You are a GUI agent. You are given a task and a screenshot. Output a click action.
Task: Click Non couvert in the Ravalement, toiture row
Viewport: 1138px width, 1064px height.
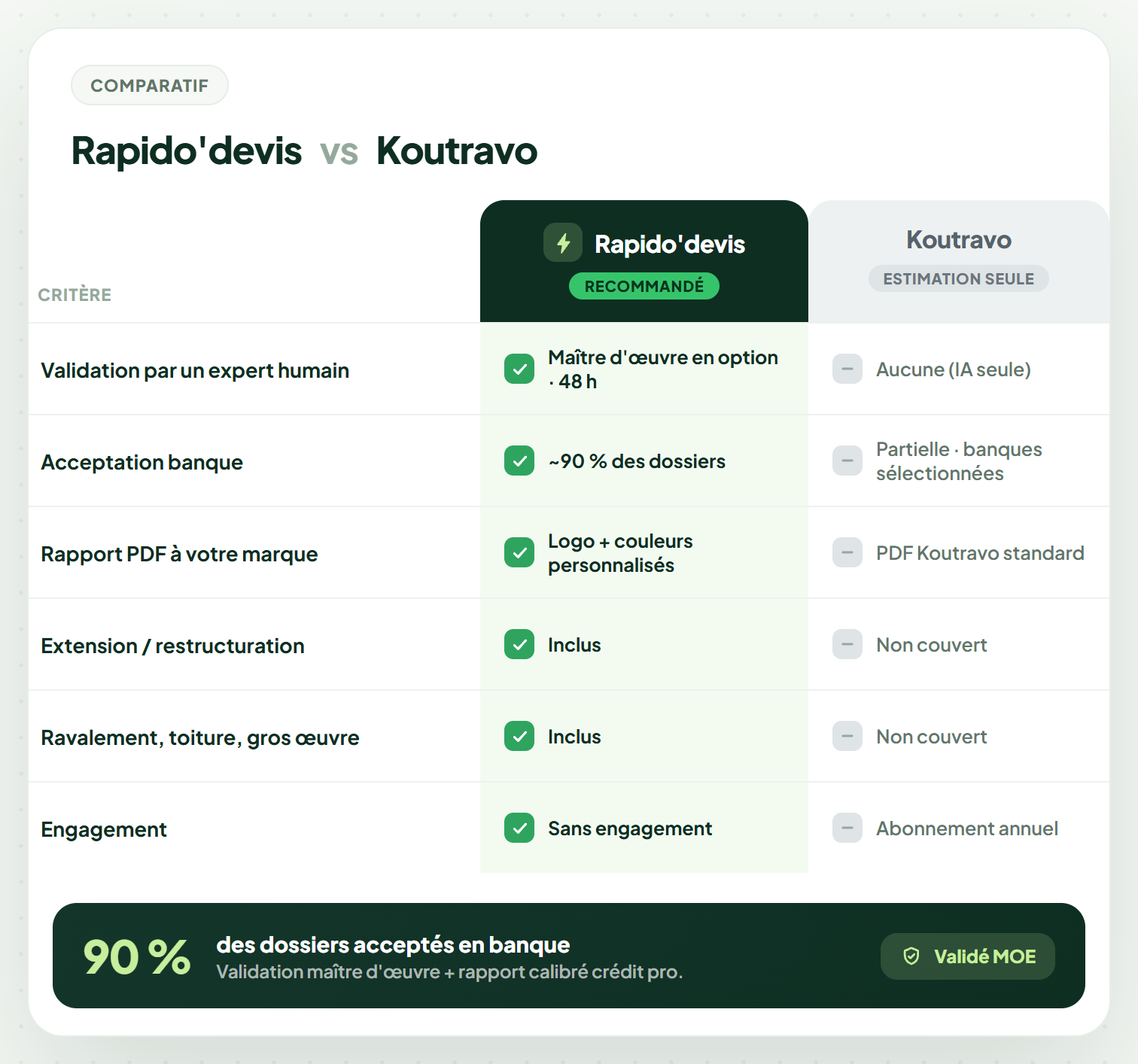(x=932, y=737)
